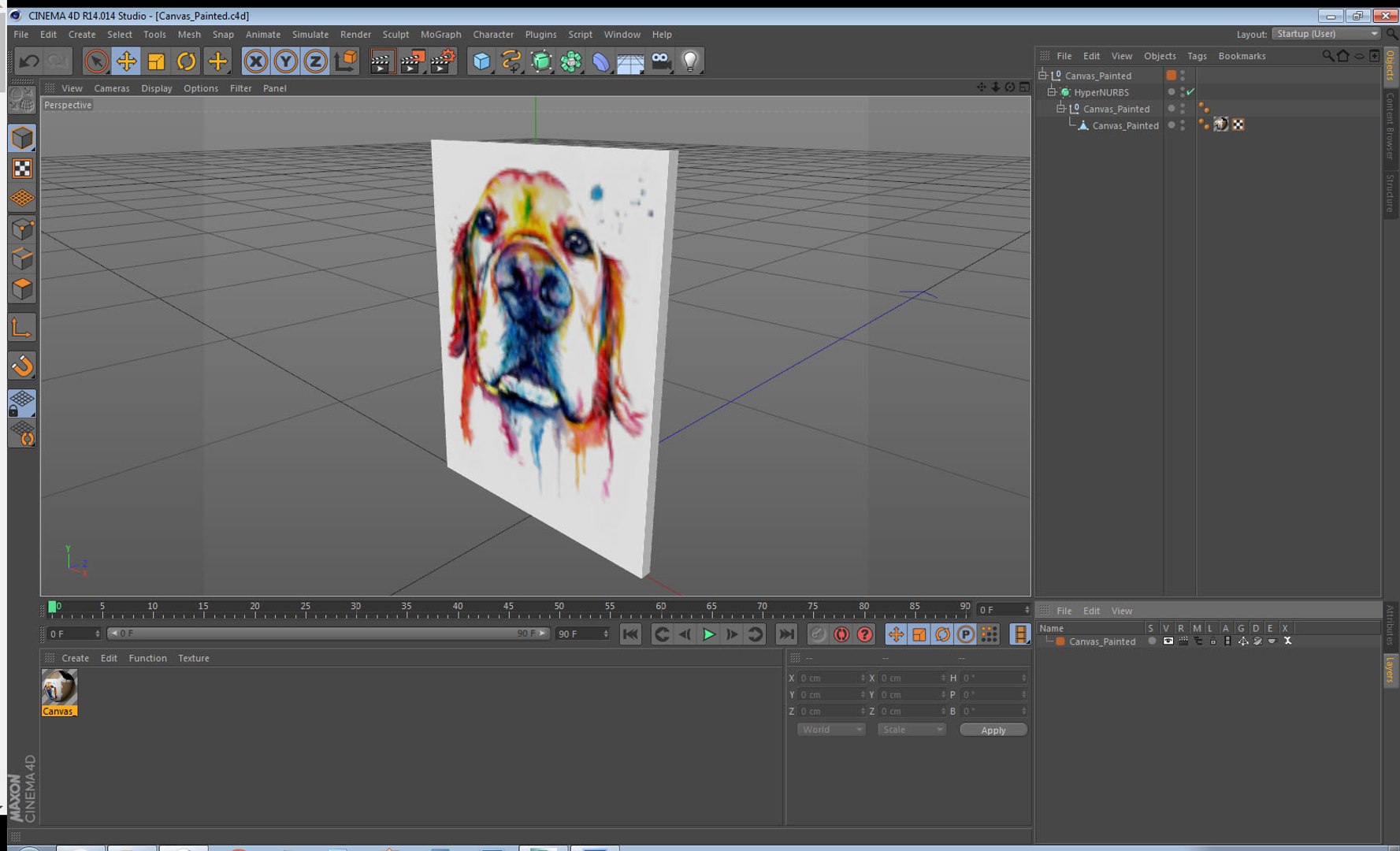
Task: Click the checkered UVW tag icon
Action: click(x=1238, y=124)
